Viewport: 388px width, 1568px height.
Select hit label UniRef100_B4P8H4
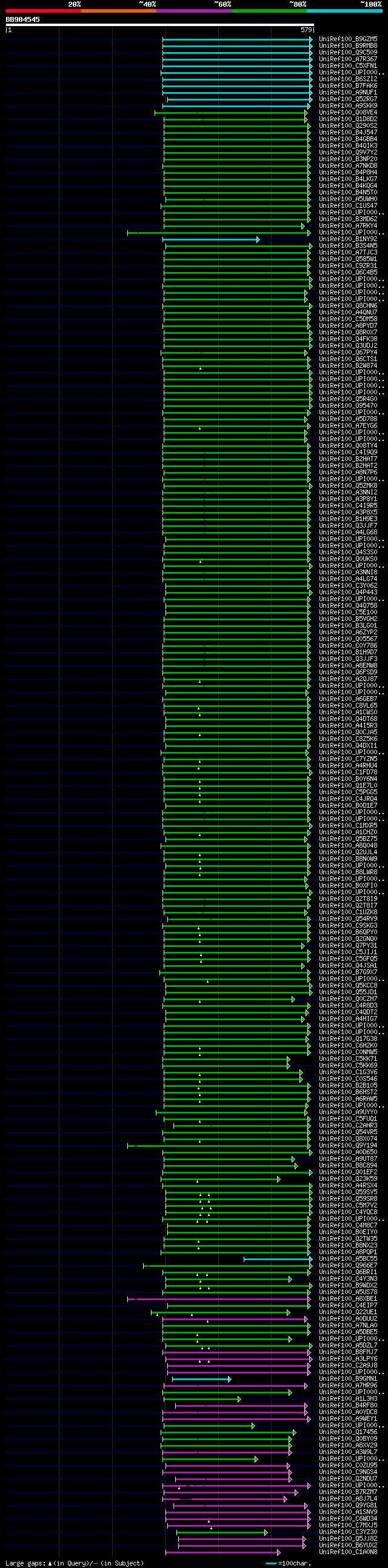click(348, 173)
